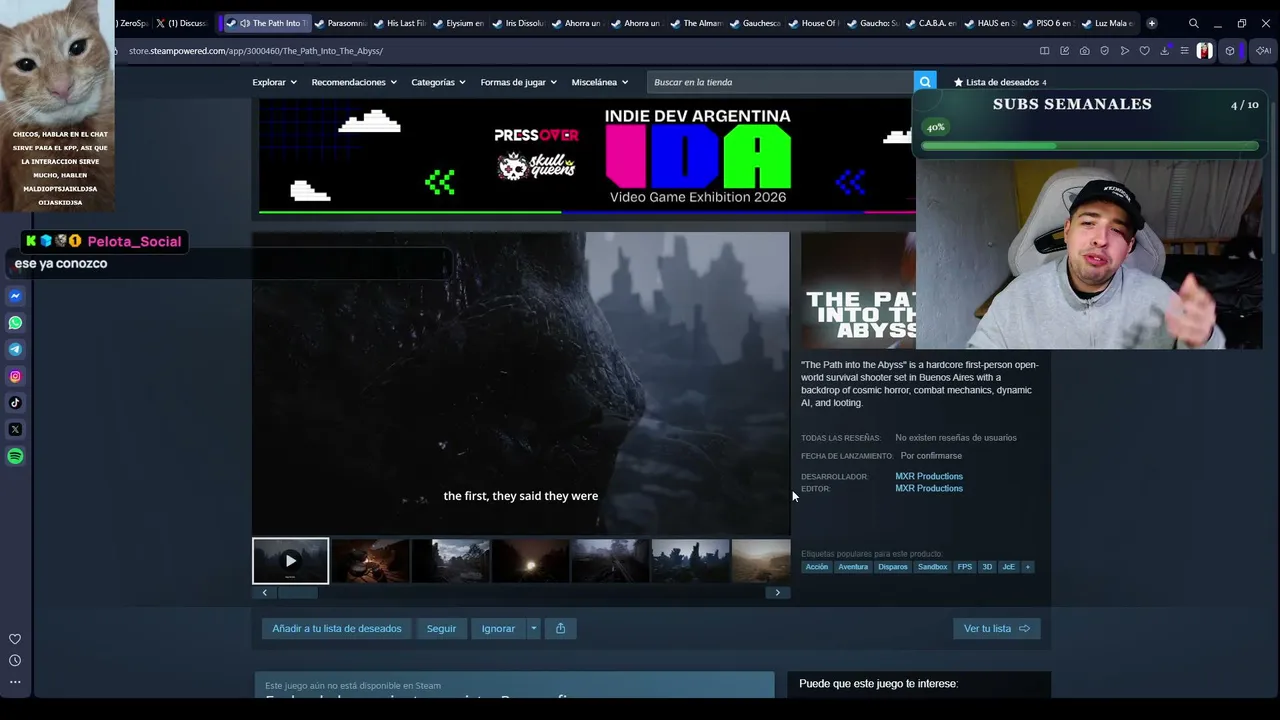Switch to the Luz Mala browser tab
The height and width of the screenshot is (720, 1280).
point(1110,23)
